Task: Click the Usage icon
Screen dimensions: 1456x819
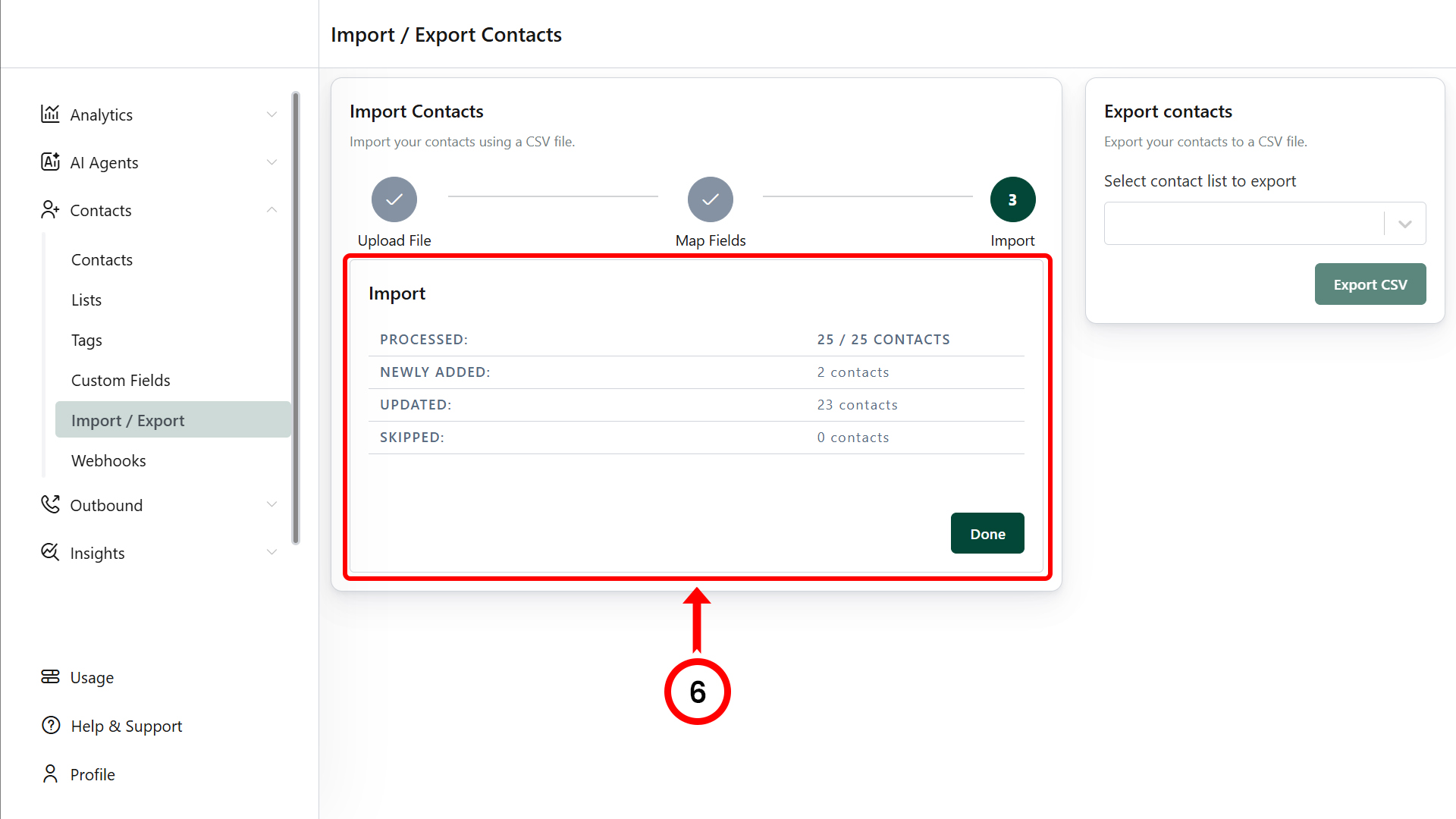Action: click(50, 676)
